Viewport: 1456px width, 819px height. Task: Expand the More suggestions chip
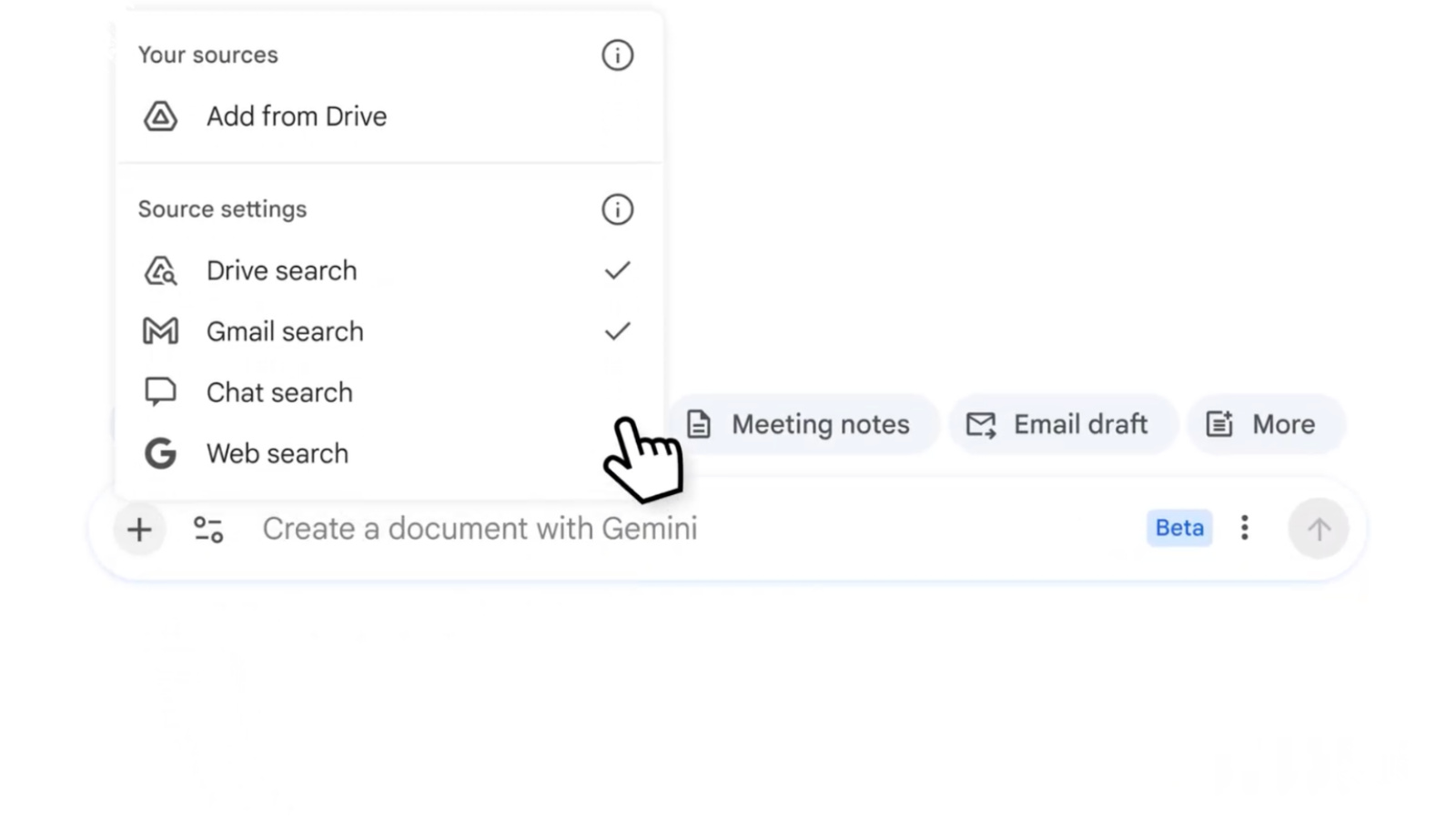[x=1266, y=424]
